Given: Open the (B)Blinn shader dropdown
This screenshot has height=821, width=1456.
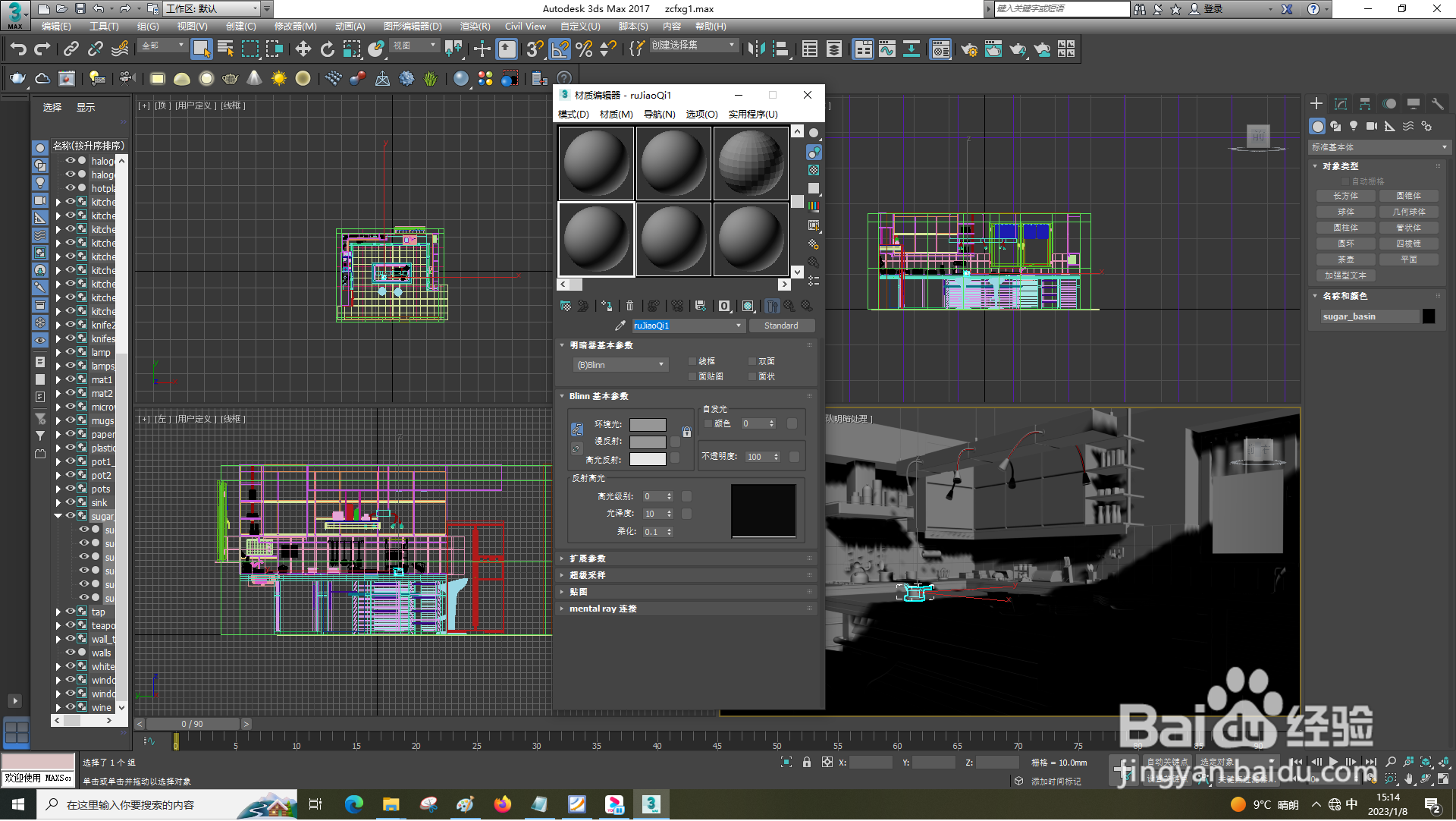Looking at the screenshot, I should pyautogui.click(x=620, y=365).
